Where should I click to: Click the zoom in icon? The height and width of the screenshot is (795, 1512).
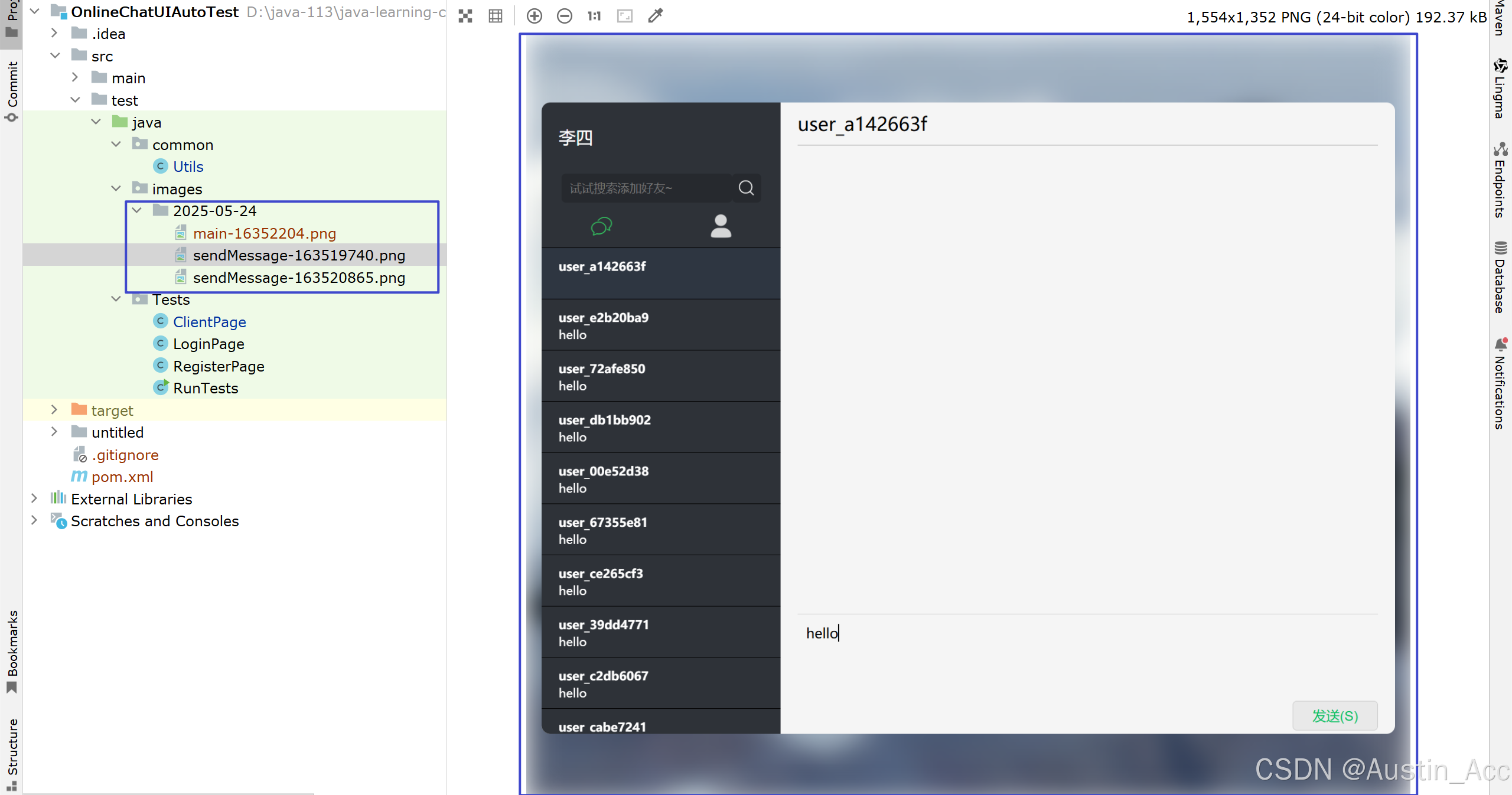point(535,16)
